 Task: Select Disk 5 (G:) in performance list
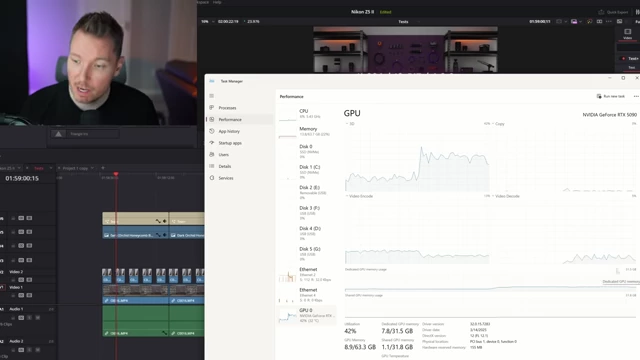tap(307, 253)
